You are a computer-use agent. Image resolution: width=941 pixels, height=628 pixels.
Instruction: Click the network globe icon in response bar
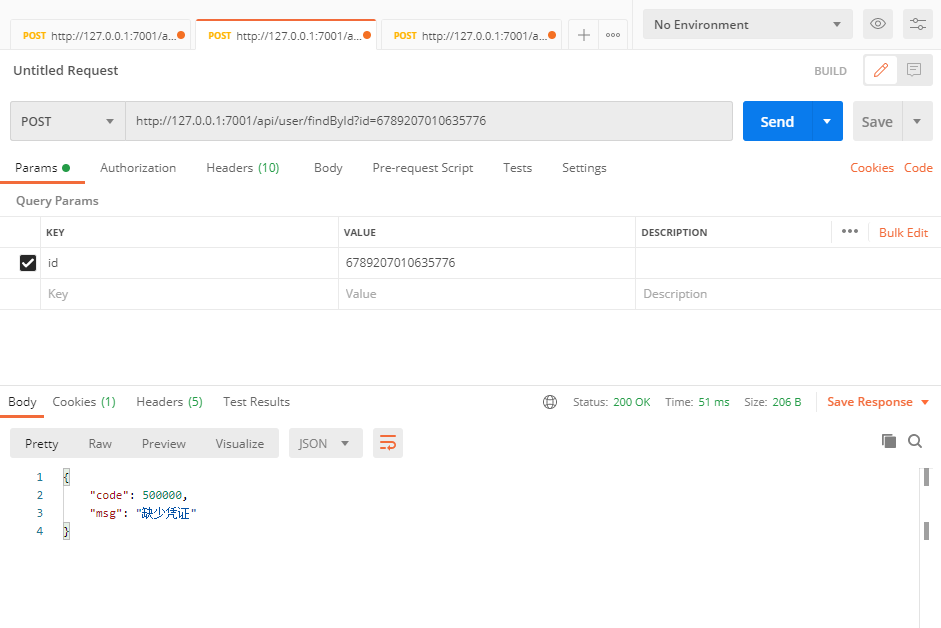(x=550, y=402)
